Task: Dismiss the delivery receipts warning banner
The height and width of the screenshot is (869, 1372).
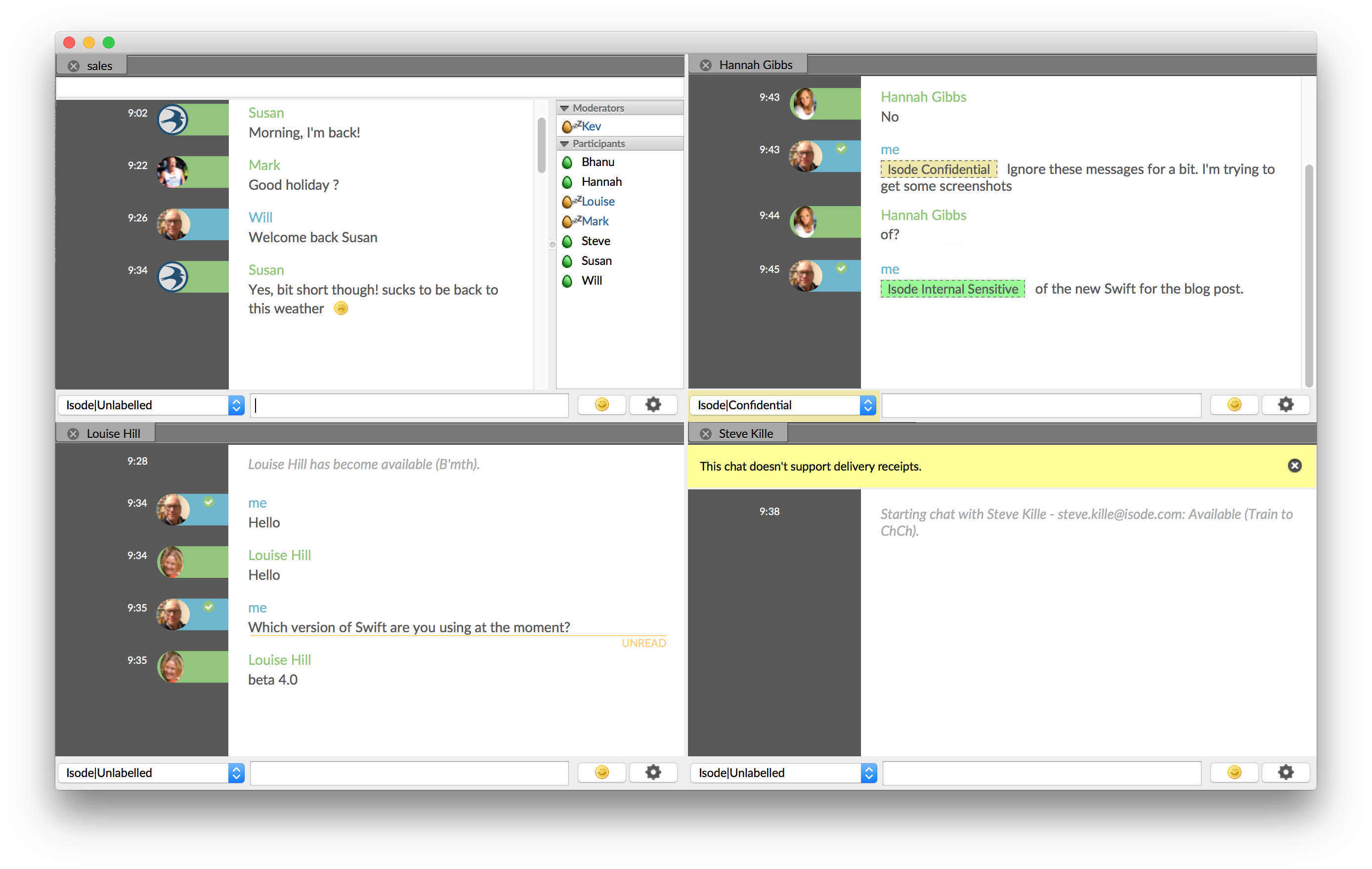Action: (x=1294, y=466)
